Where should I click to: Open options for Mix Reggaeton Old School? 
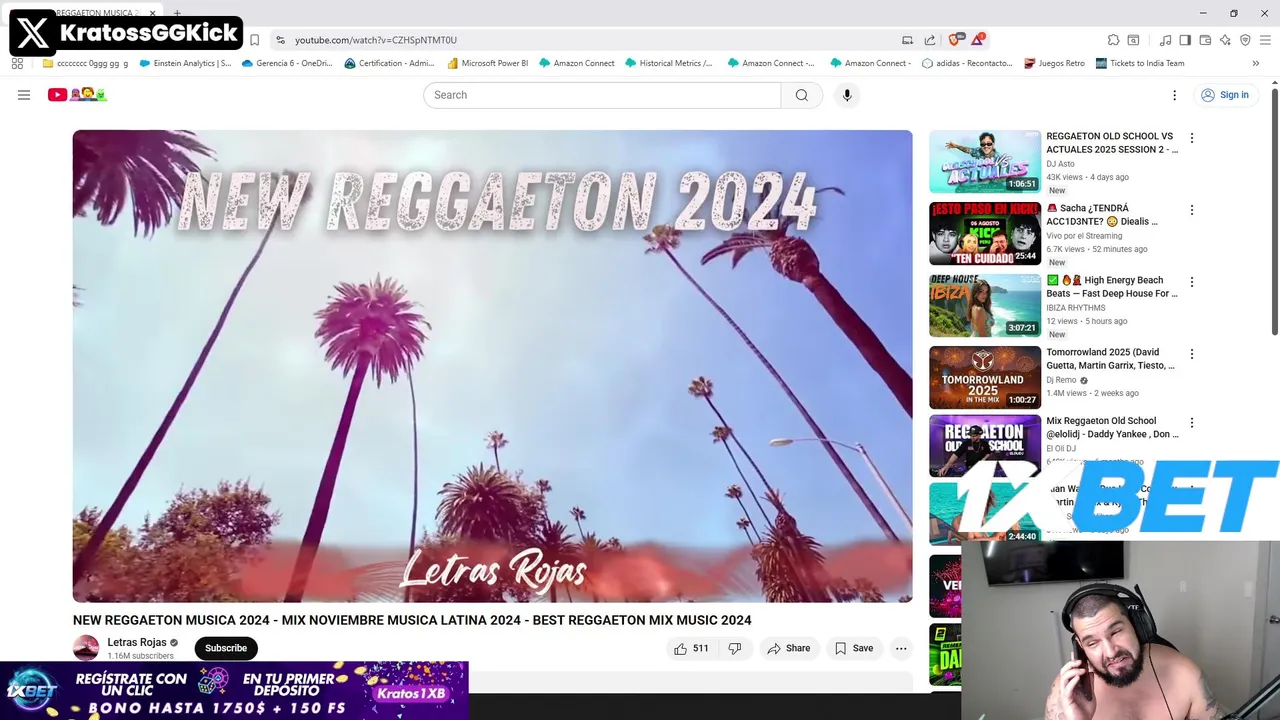(1191, 423)
